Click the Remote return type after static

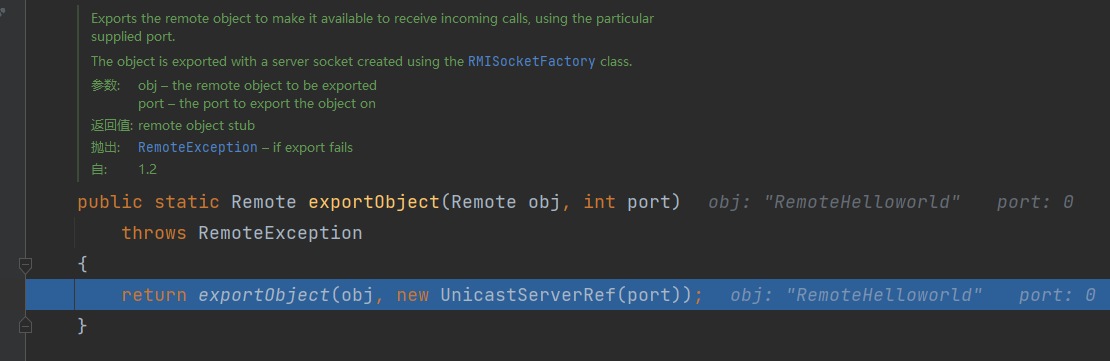(264, 202)
